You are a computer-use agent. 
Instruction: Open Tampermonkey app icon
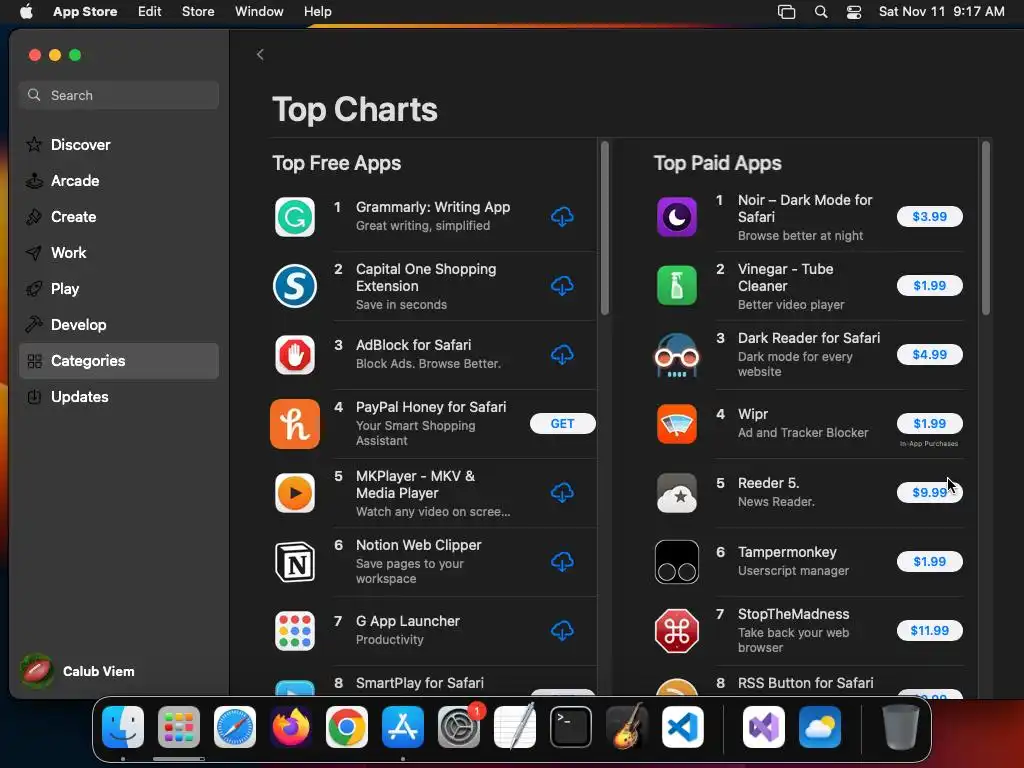pyautogui.click(x=677, y=562)
